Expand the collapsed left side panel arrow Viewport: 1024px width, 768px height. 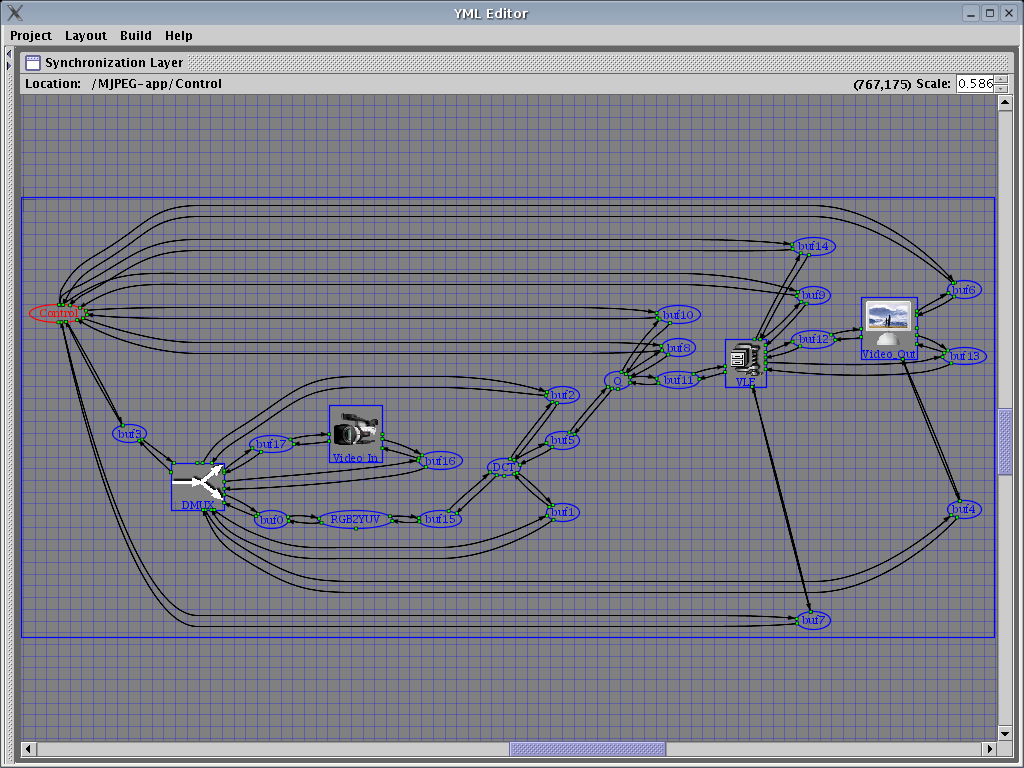coord(9,65)
